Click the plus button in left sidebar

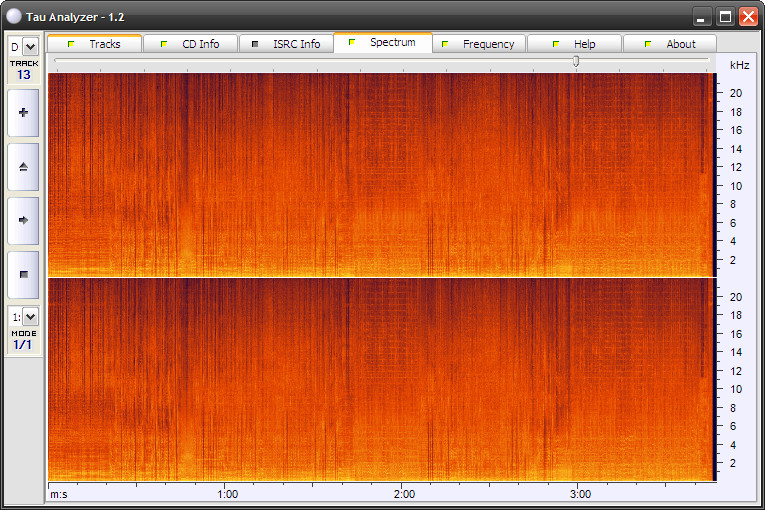click(x=23, y=113)
